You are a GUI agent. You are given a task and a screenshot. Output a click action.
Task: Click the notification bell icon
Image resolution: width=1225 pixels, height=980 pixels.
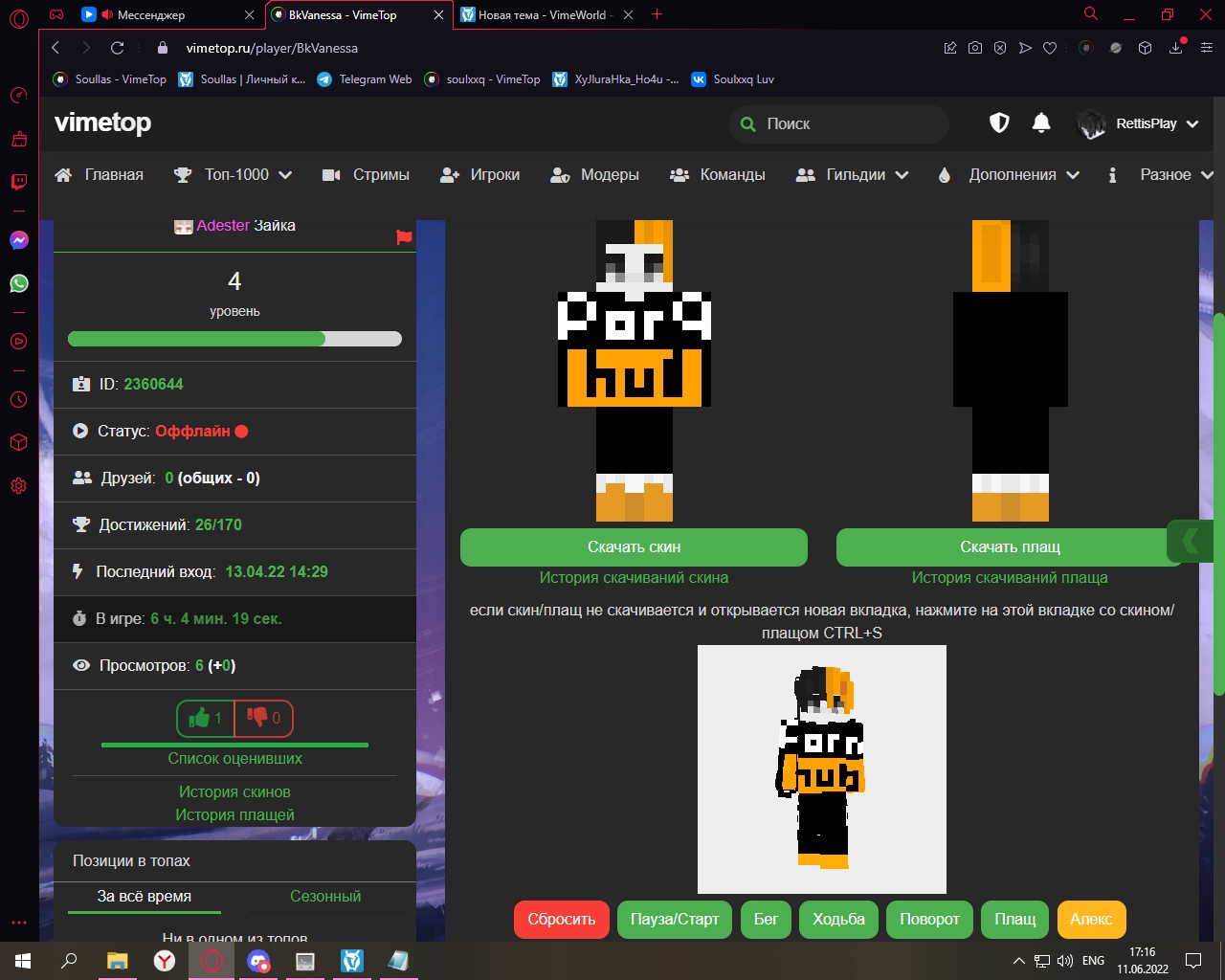click(1041, 122)
